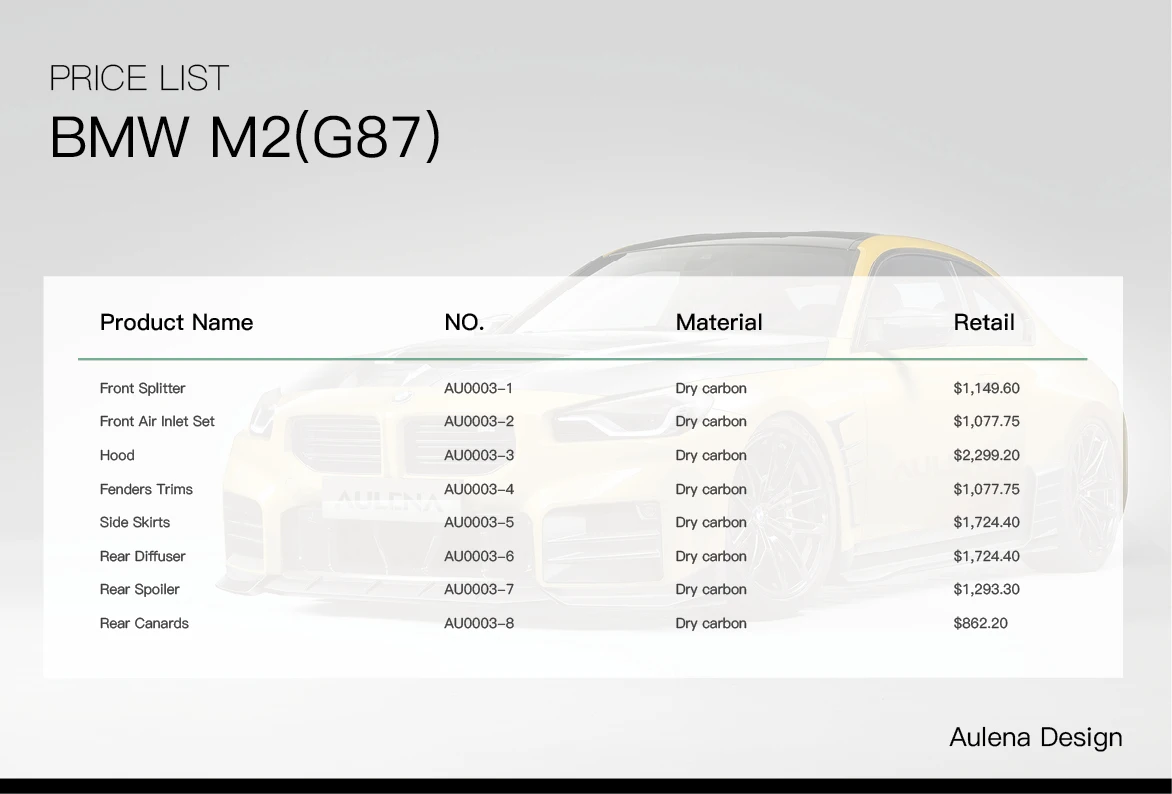This screenshot has height=794, width=1172.
Task: Click the $1,149.60 Front Splitter price
Action: (986, 388)
